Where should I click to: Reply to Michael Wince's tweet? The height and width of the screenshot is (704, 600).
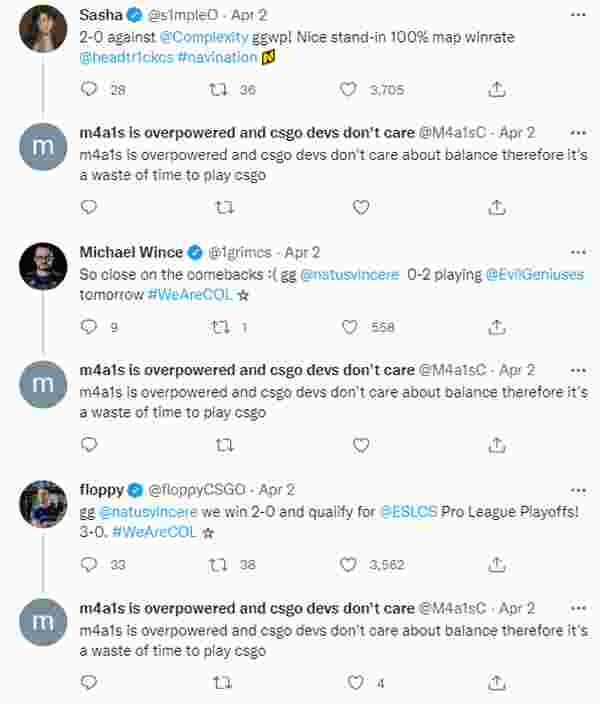pyautogui.click(x=89, y=326)
